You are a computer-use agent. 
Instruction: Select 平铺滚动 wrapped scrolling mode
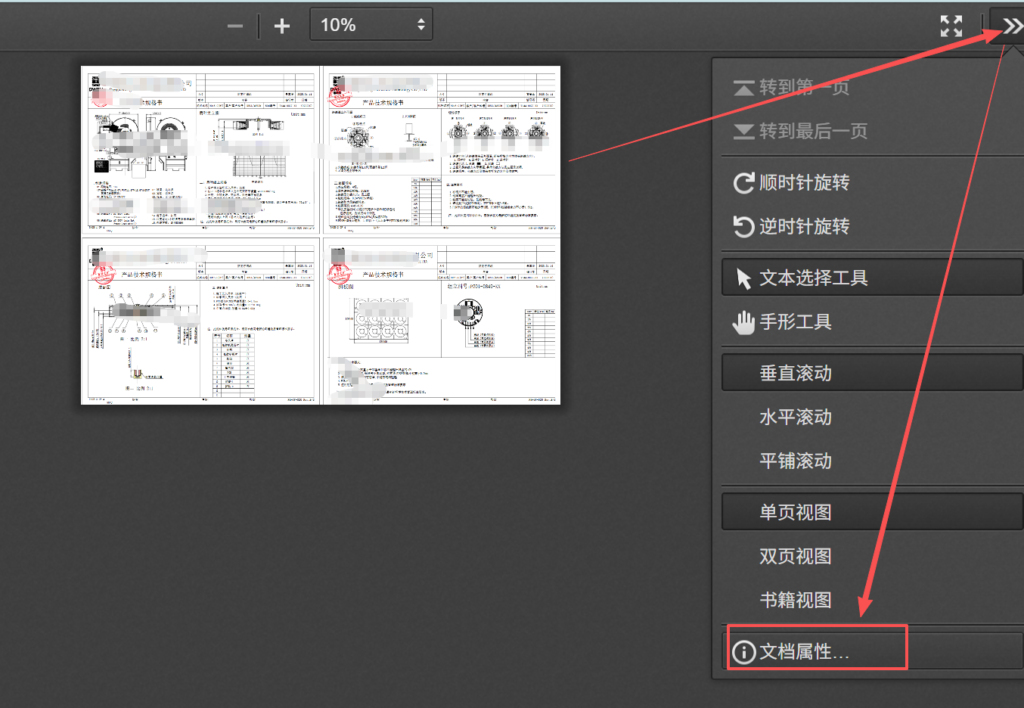pyautogui.click(x=872, y=461)
